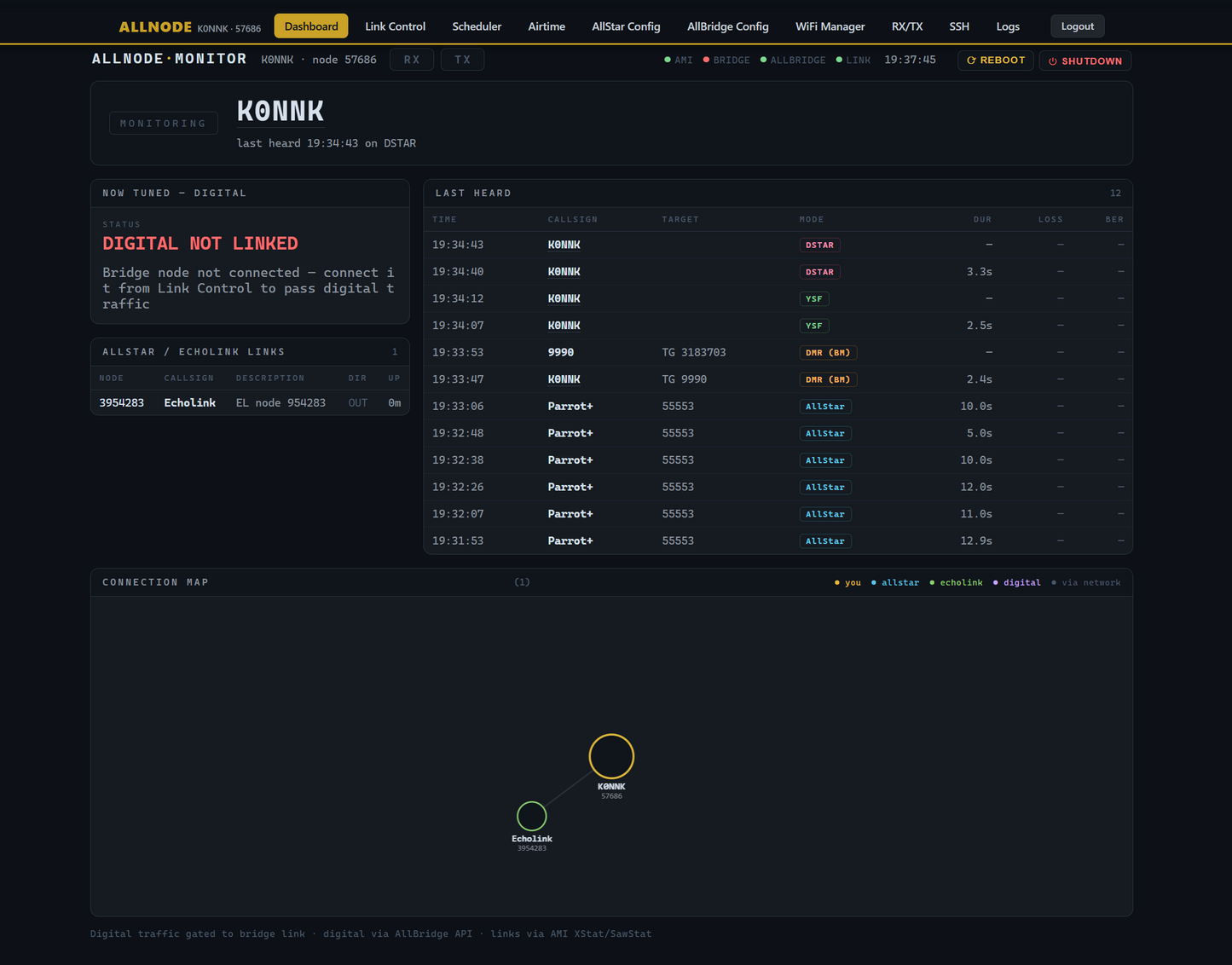Open AllBridge Config page
Screen dimensions: 1232x965
[728, 26]
